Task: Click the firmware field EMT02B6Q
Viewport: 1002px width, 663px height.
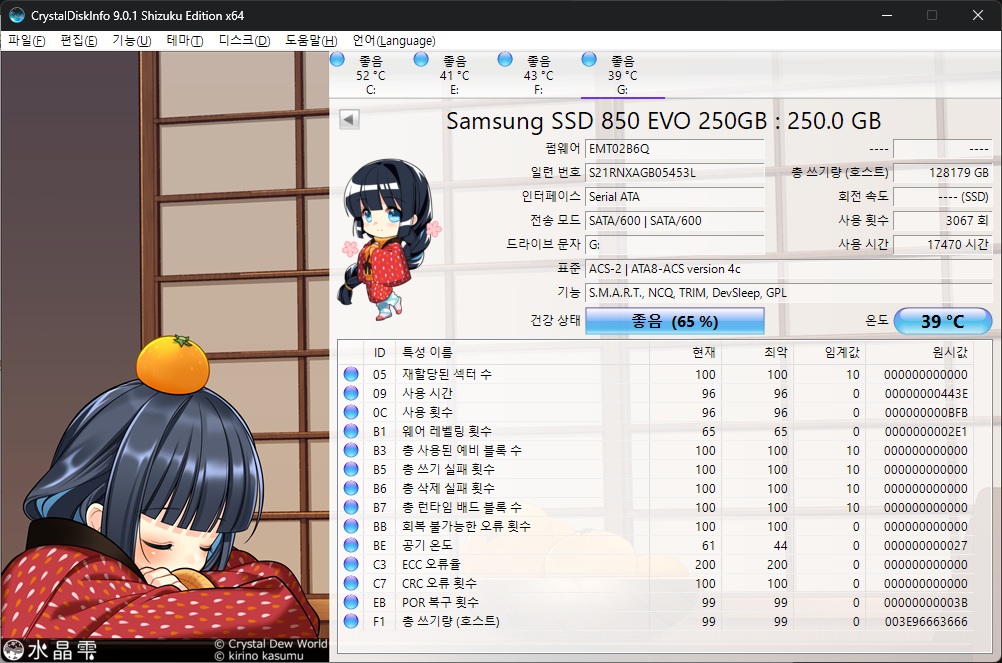Action: (x=675, y=149)
